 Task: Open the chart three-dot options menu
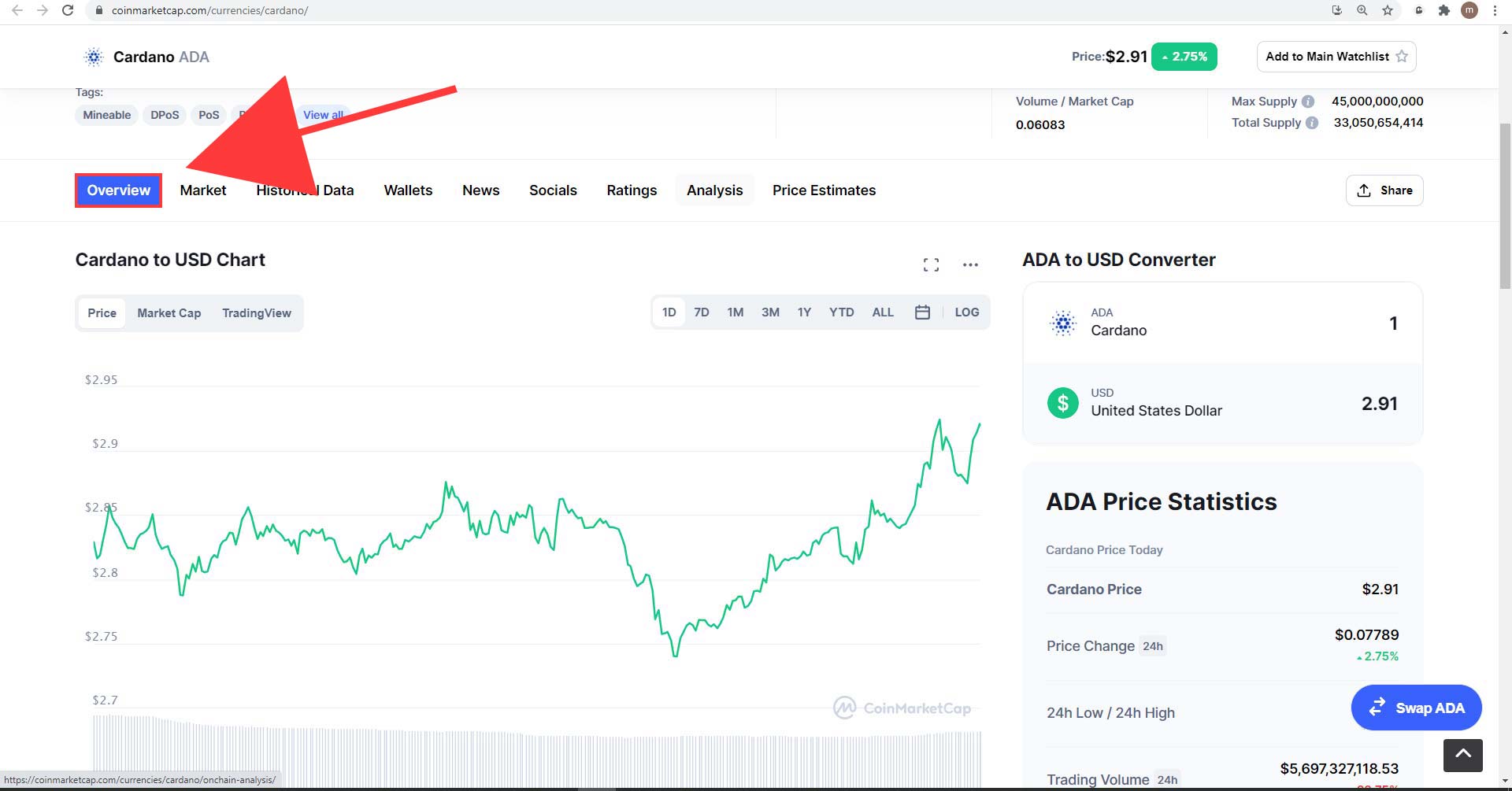(970, 264)
